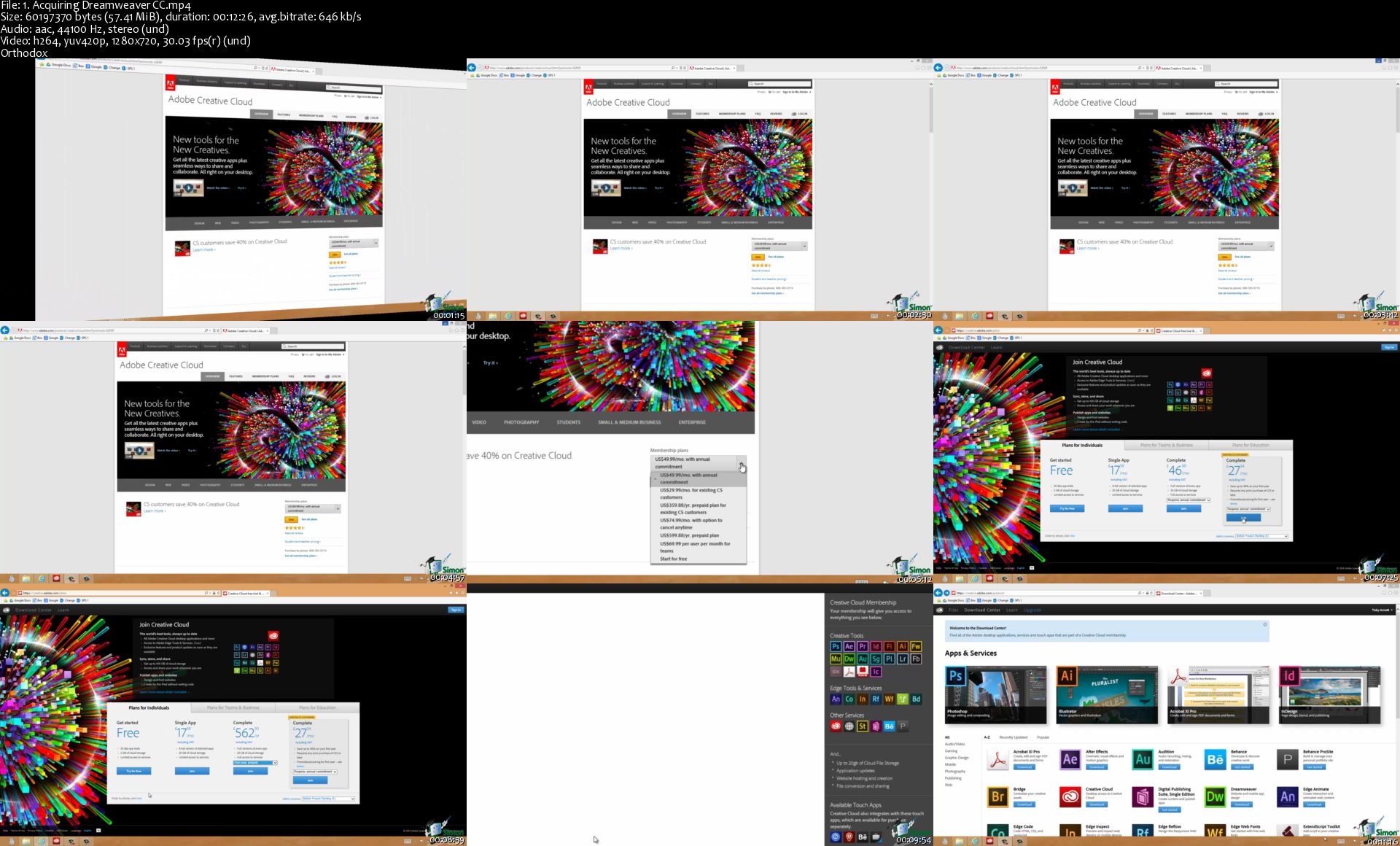Click SMALL & MEDIUM BUSINESS in the zoomed navigation bar
The width and height of the screenshot is (1400, 846).
pos(629,422)
